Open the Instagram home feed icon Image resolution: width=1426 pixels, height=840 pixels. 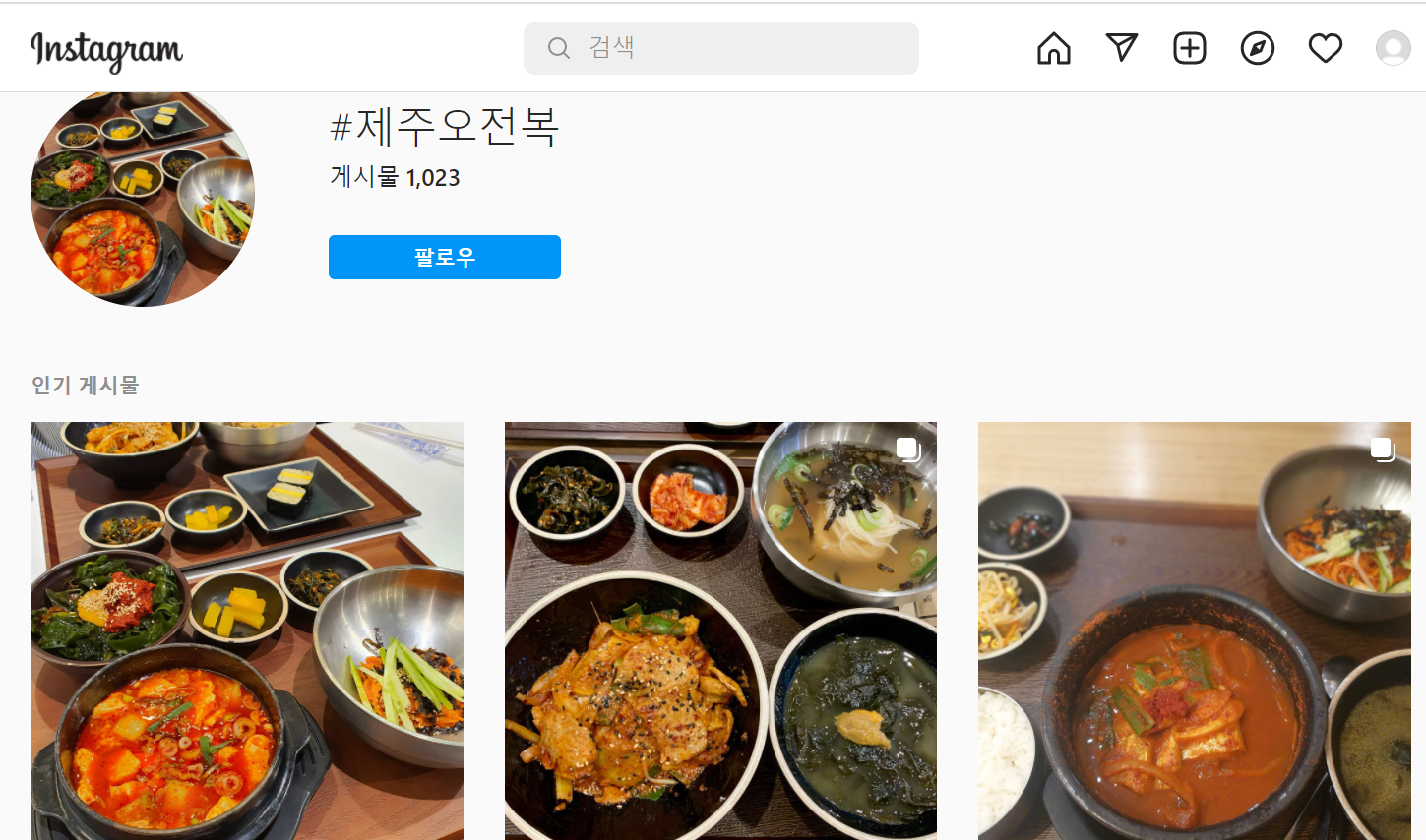1053,48
